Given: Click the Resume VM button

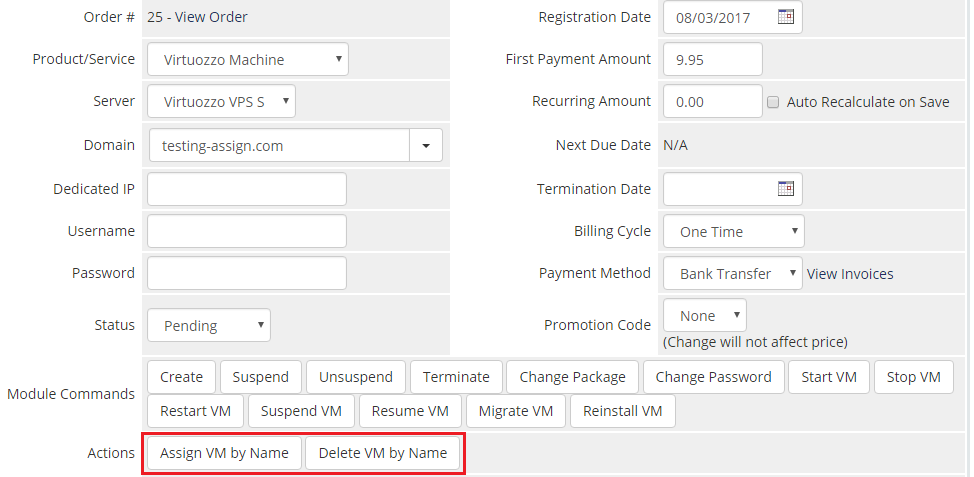Looking at the screenshot, I should (x=410, y=411).
